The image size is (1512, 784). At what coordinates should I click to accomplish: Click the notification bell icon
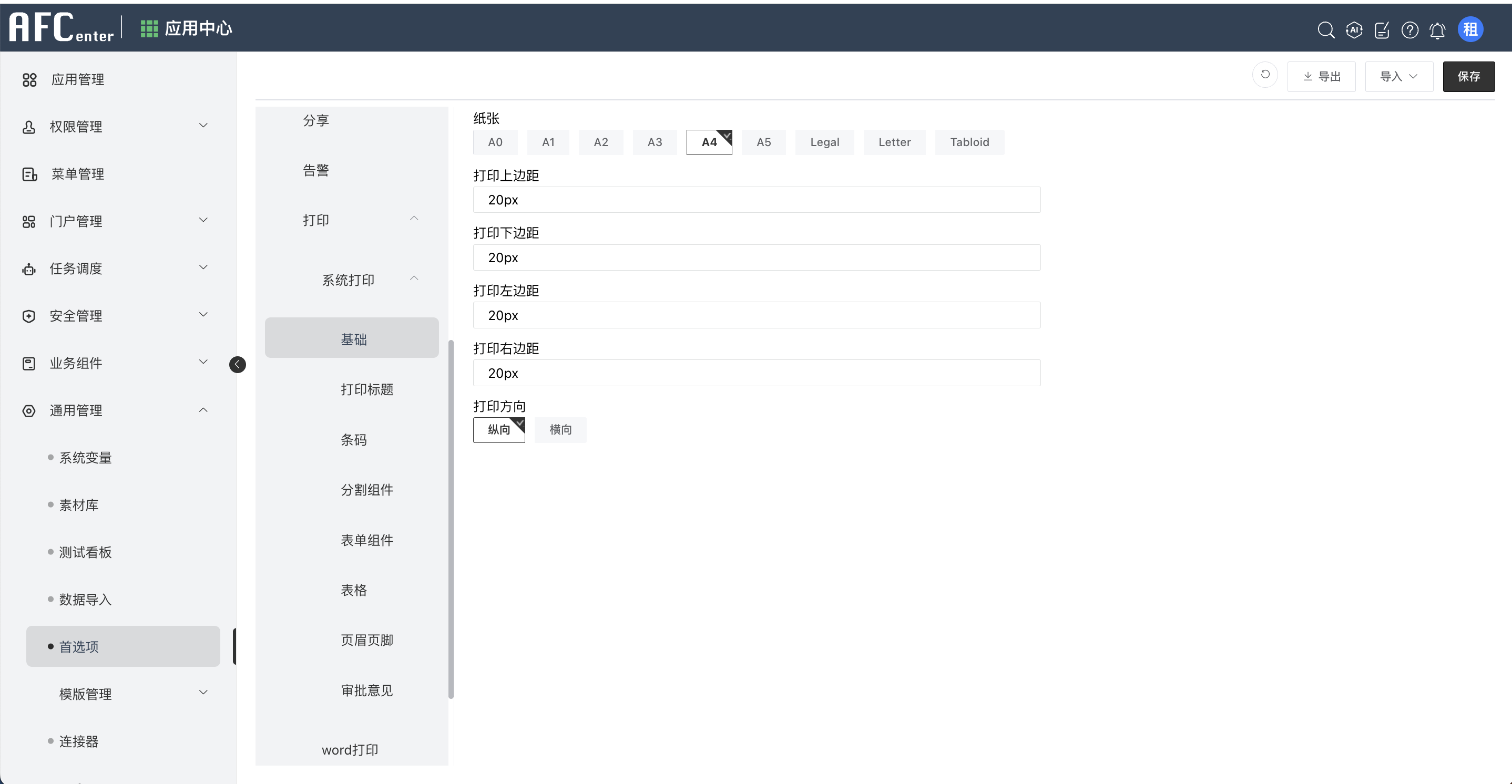1437,30
